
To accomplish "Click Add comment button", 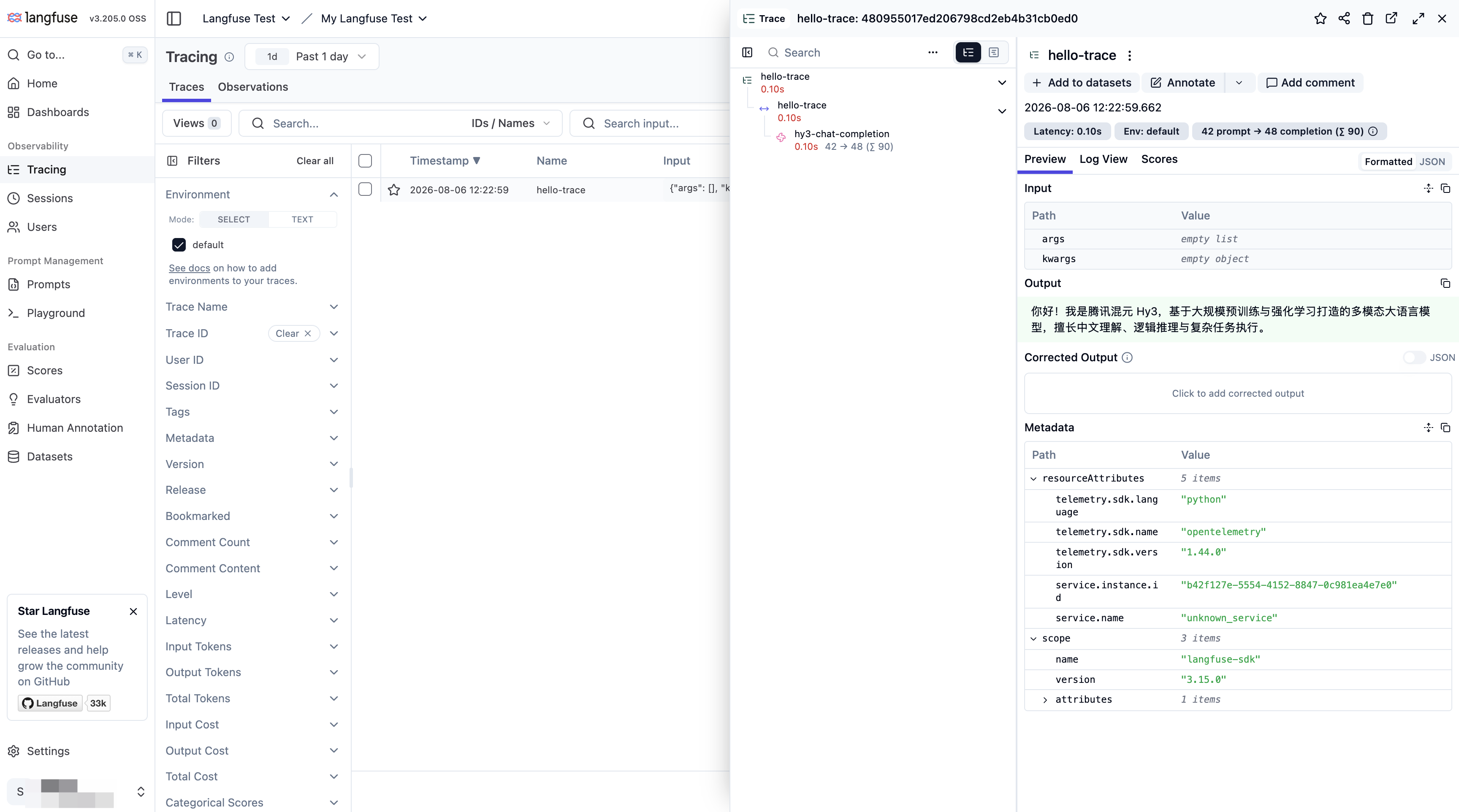I will point(1310,83).
